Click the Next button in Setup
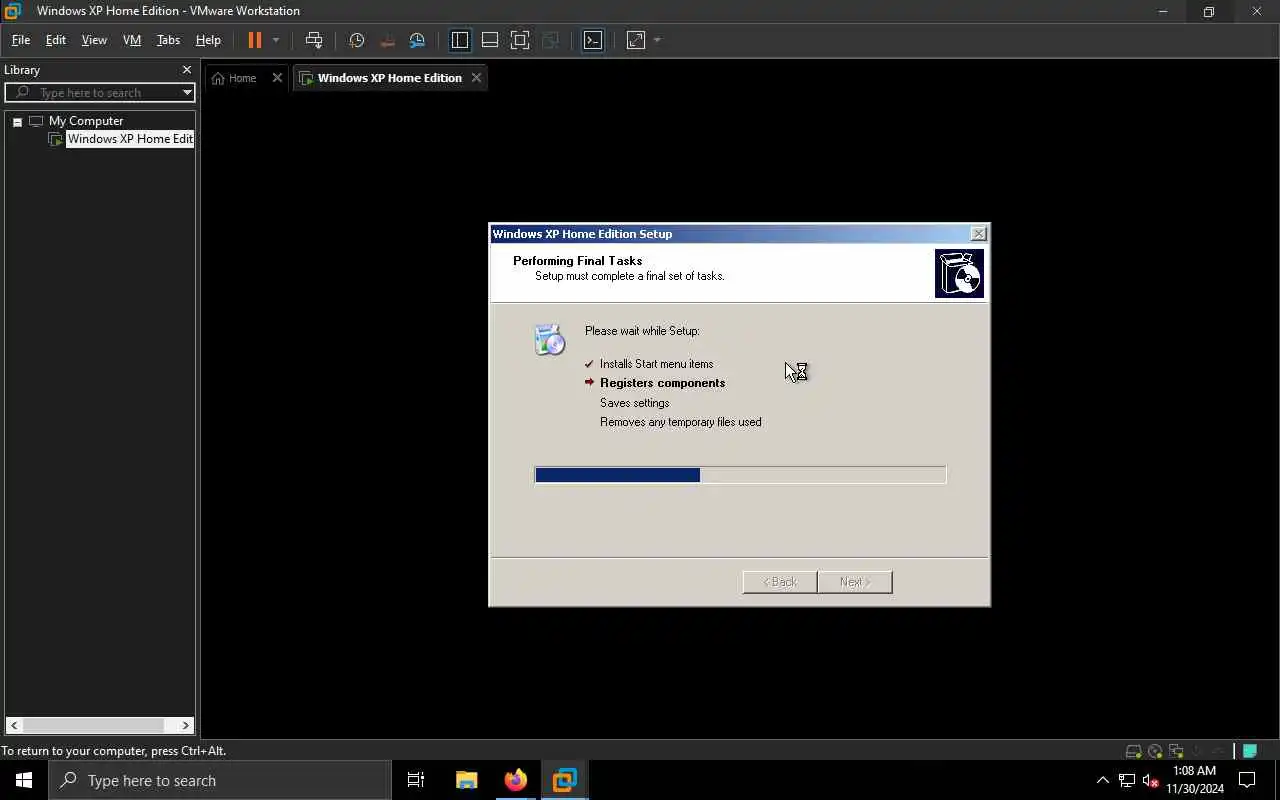The image size is (1280, 800). pyautogui.click(x=855, y=582)
